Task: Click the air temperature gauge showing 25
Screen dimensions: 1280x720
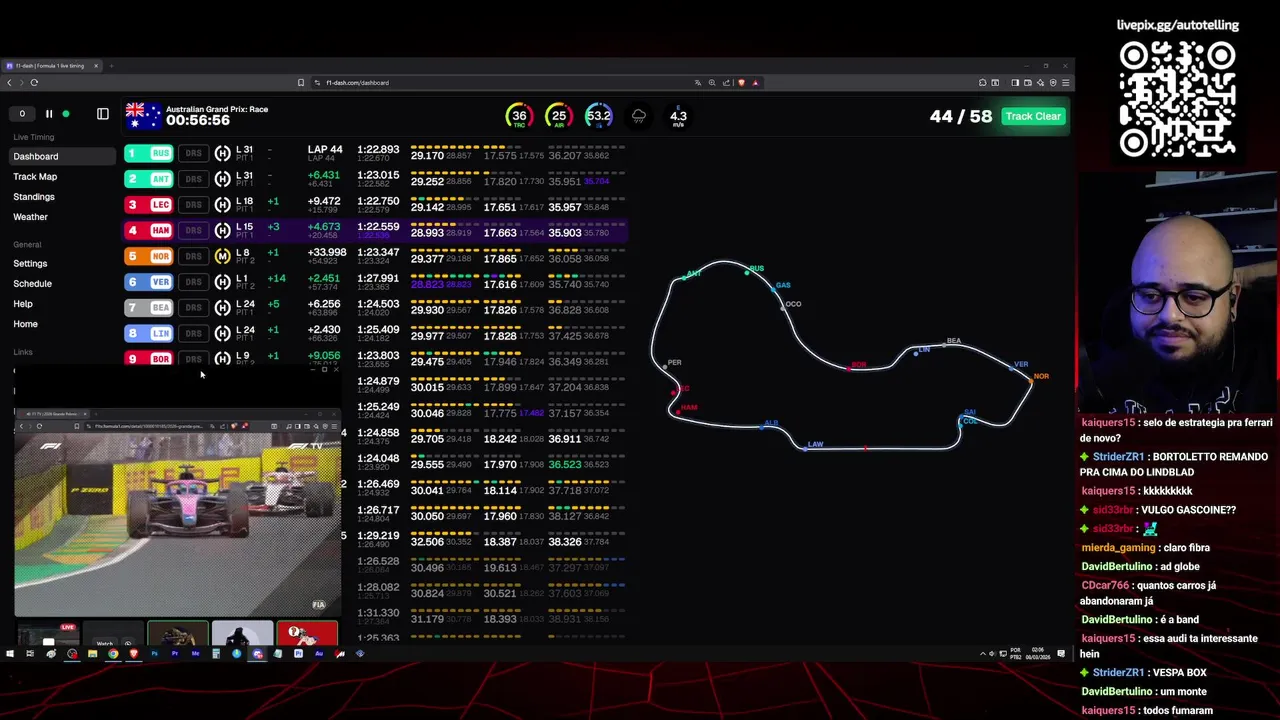Action: 558,116
